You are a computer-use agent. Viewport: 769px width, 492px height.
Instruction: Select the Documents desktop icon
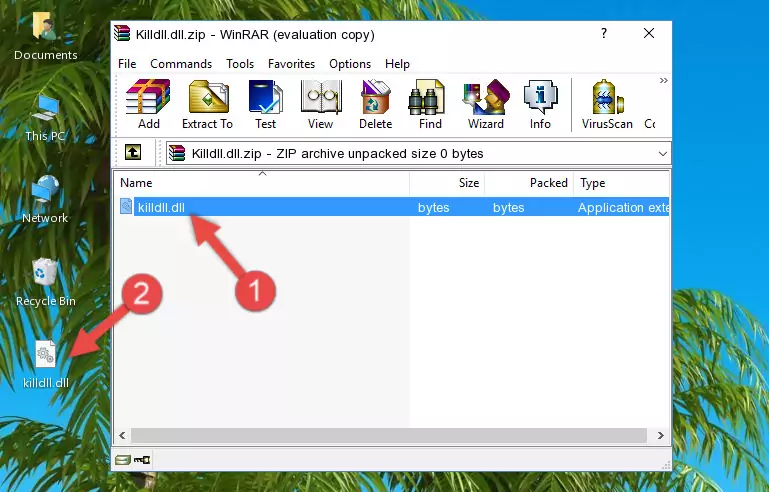point(45,36)
